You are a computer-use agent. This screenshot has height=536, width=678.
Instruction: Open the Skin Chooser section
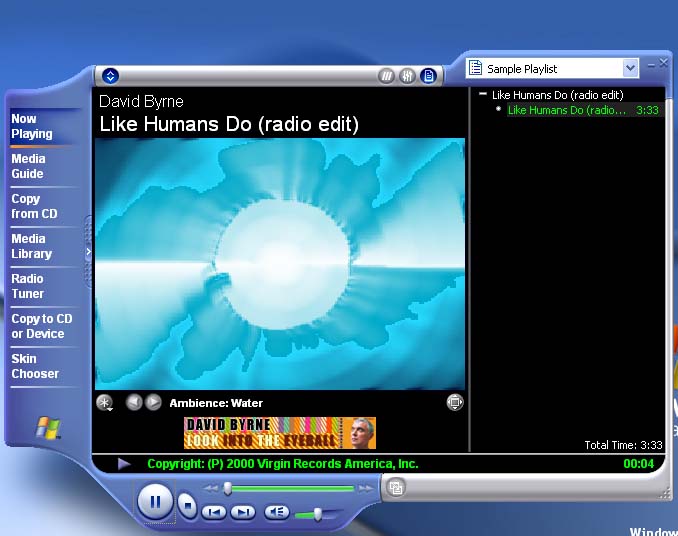[35, 366]
